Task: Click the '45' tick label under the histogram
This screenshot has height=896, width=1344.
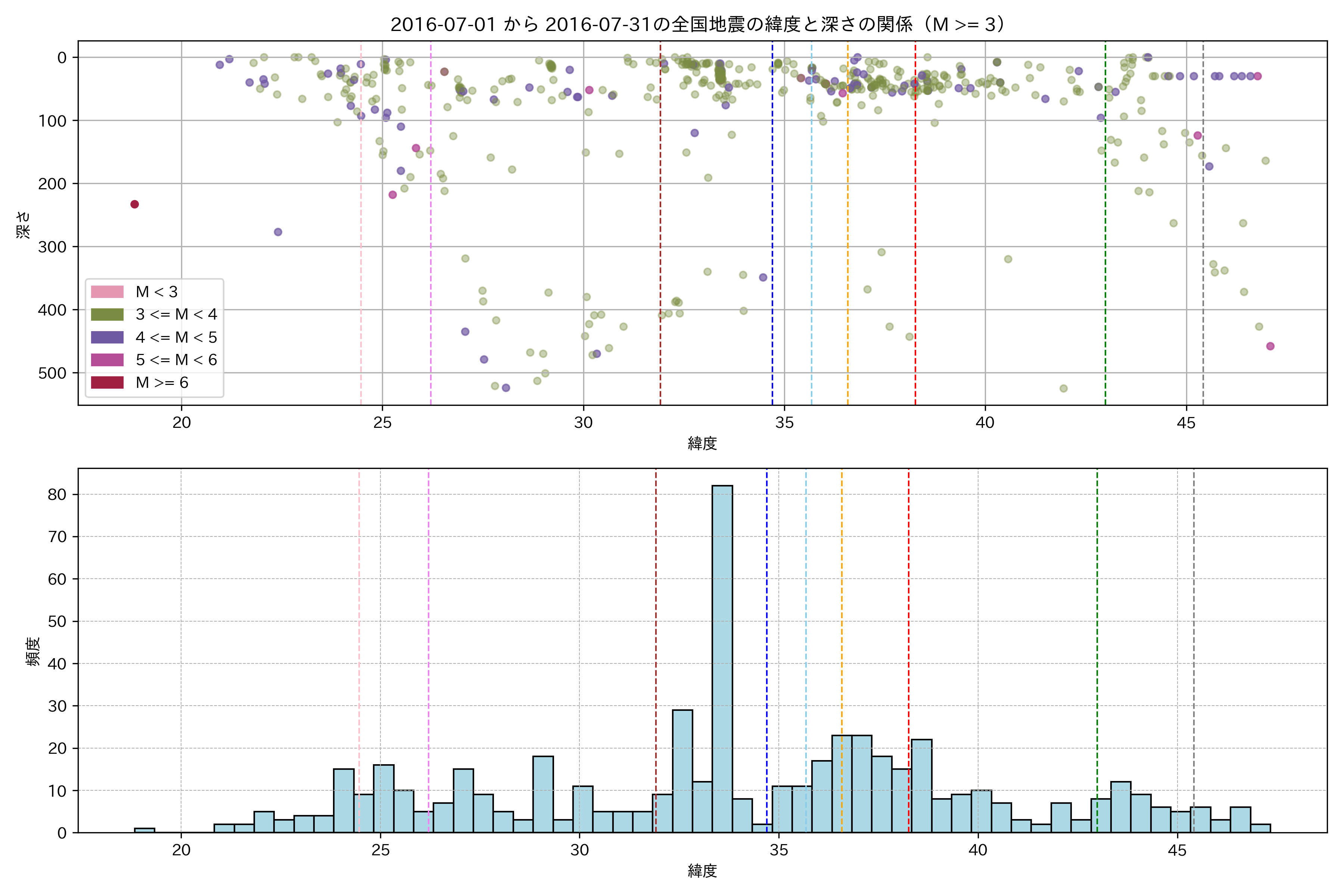Action: 1177,850
